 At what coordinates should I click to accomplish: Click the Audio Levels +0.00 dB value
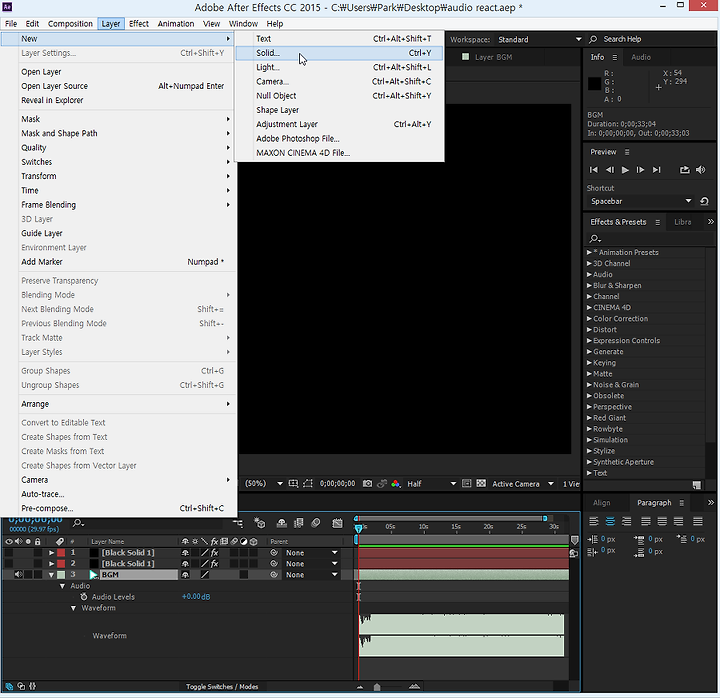196,597
